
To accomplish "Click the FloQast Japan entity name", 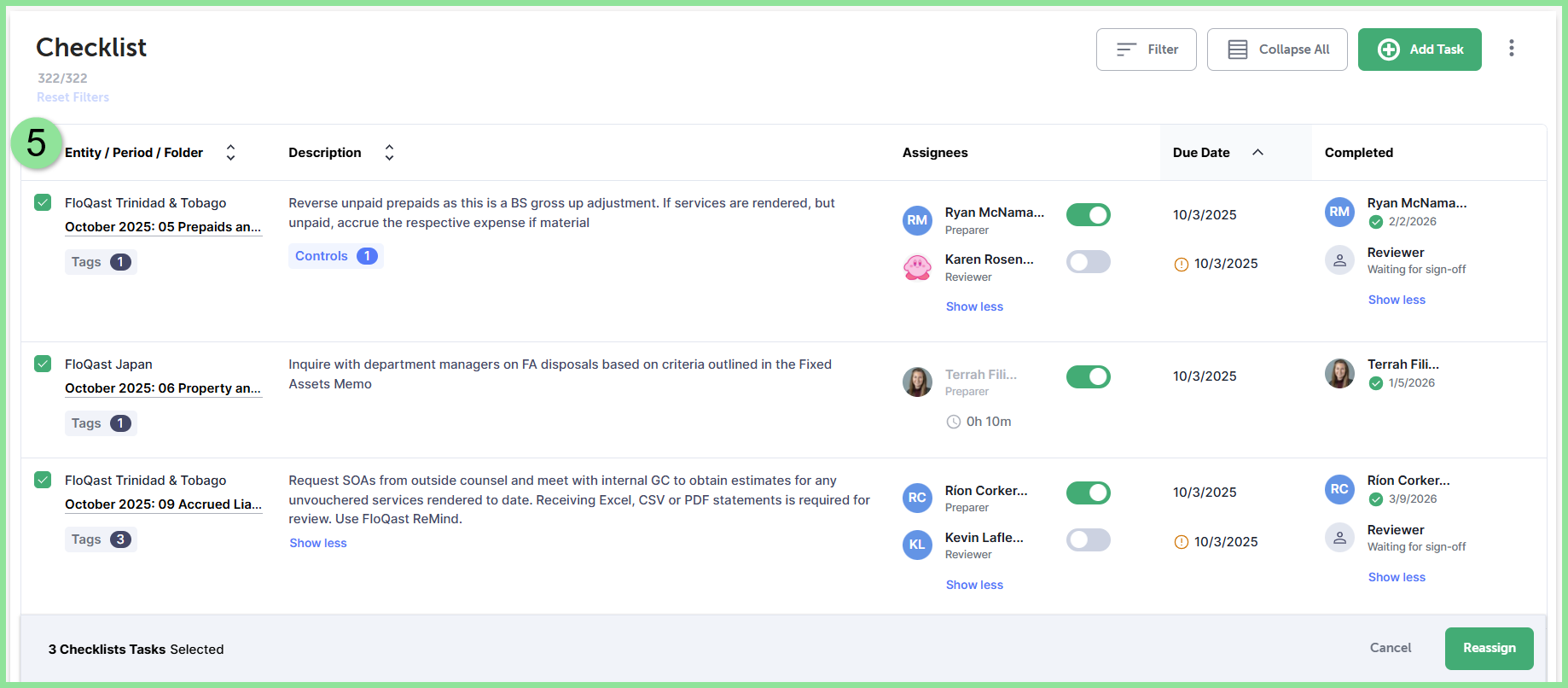I will tap(108, 364).
